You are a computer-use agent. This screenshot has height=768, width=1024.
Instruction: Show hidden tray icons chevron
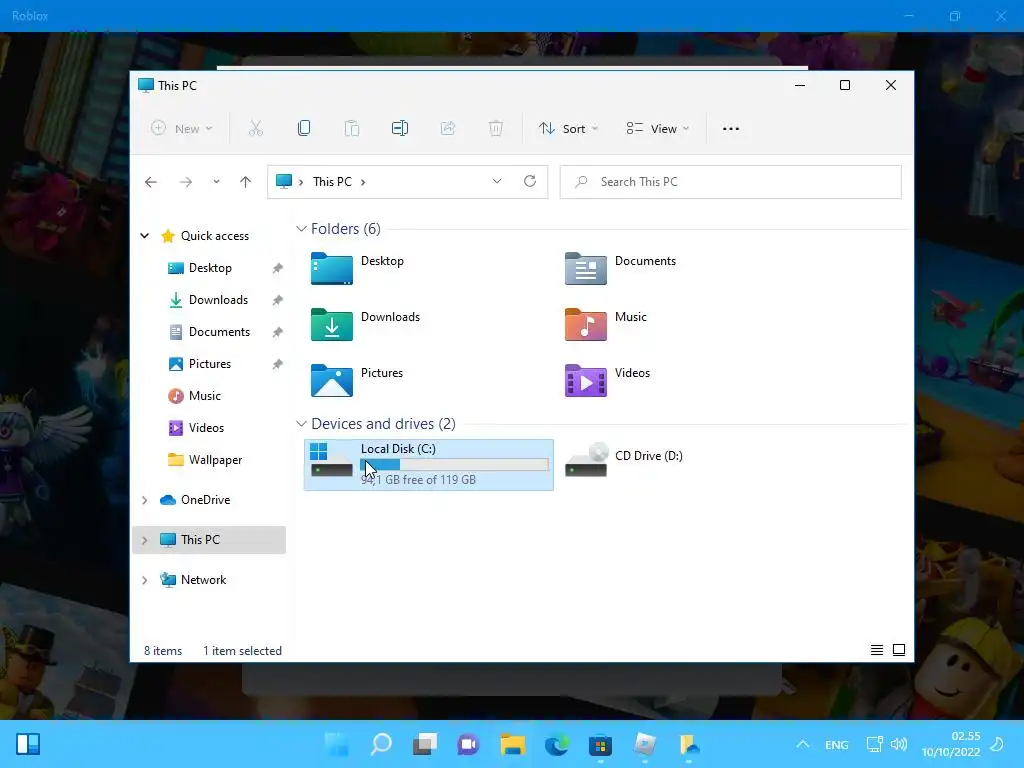tap(803, 744)
